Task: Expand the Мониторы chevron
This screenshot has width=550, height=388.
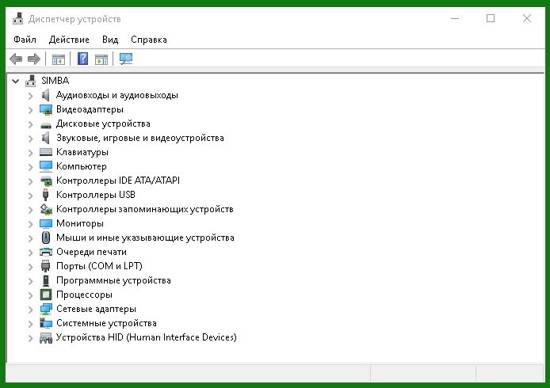Action: (31, 224)
